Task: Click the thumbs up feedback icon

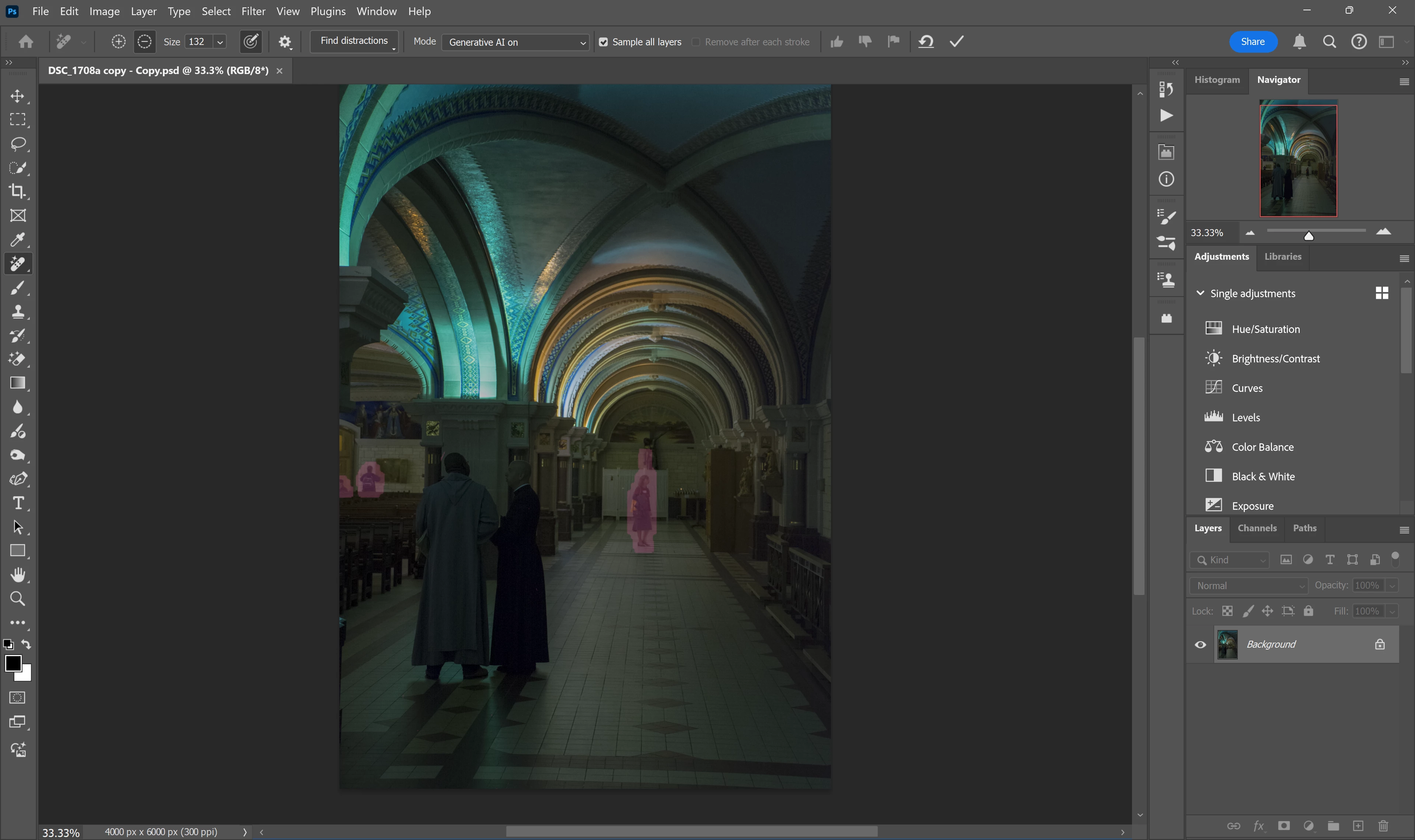Action: tap(836, 42)
